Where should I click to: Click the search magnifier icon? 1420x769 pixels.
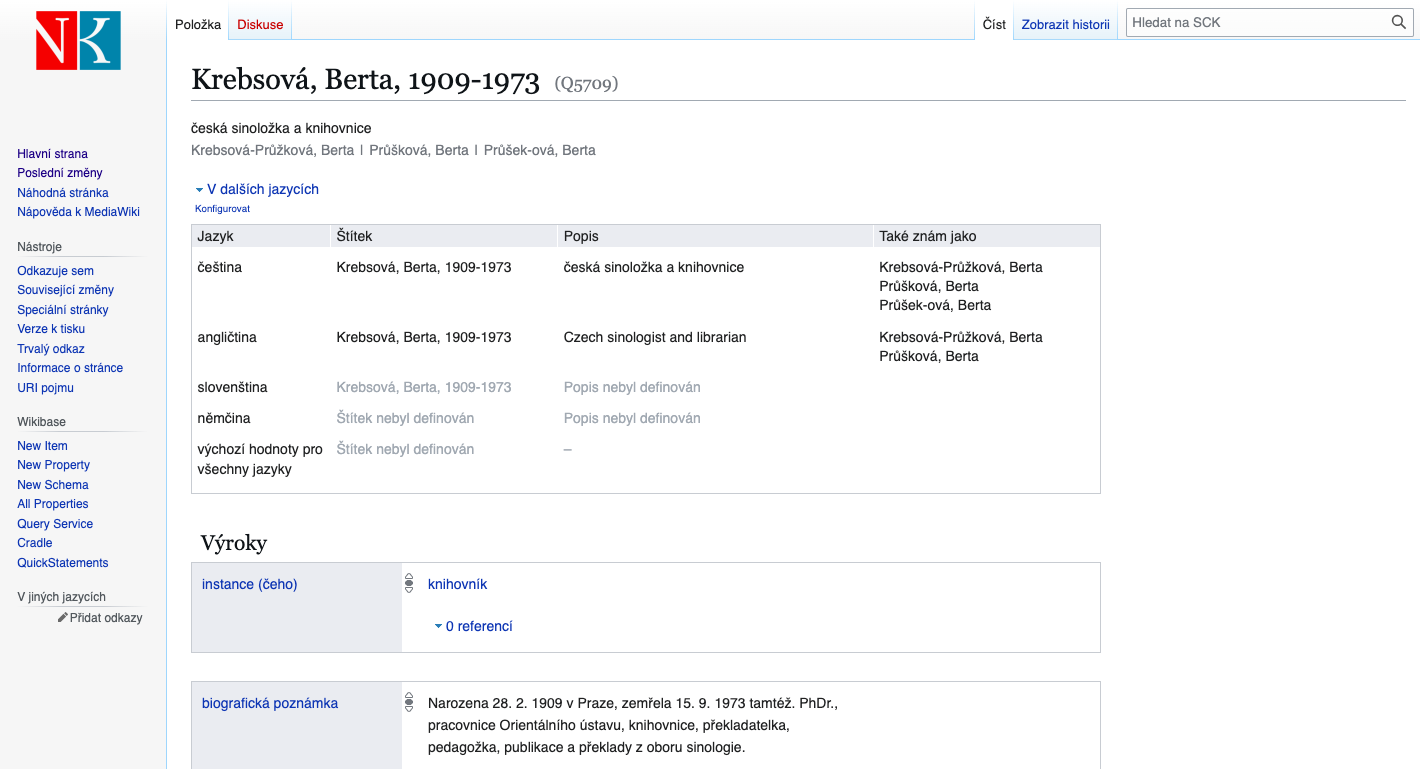tap(1399, 22)
